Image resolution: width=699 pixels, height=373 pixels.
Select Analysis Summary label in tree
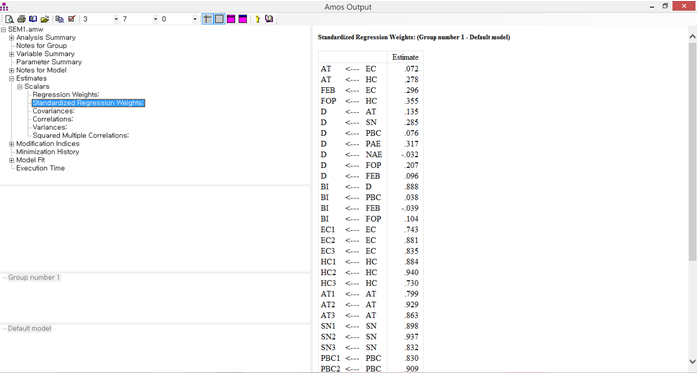click(x=46, y=37)
